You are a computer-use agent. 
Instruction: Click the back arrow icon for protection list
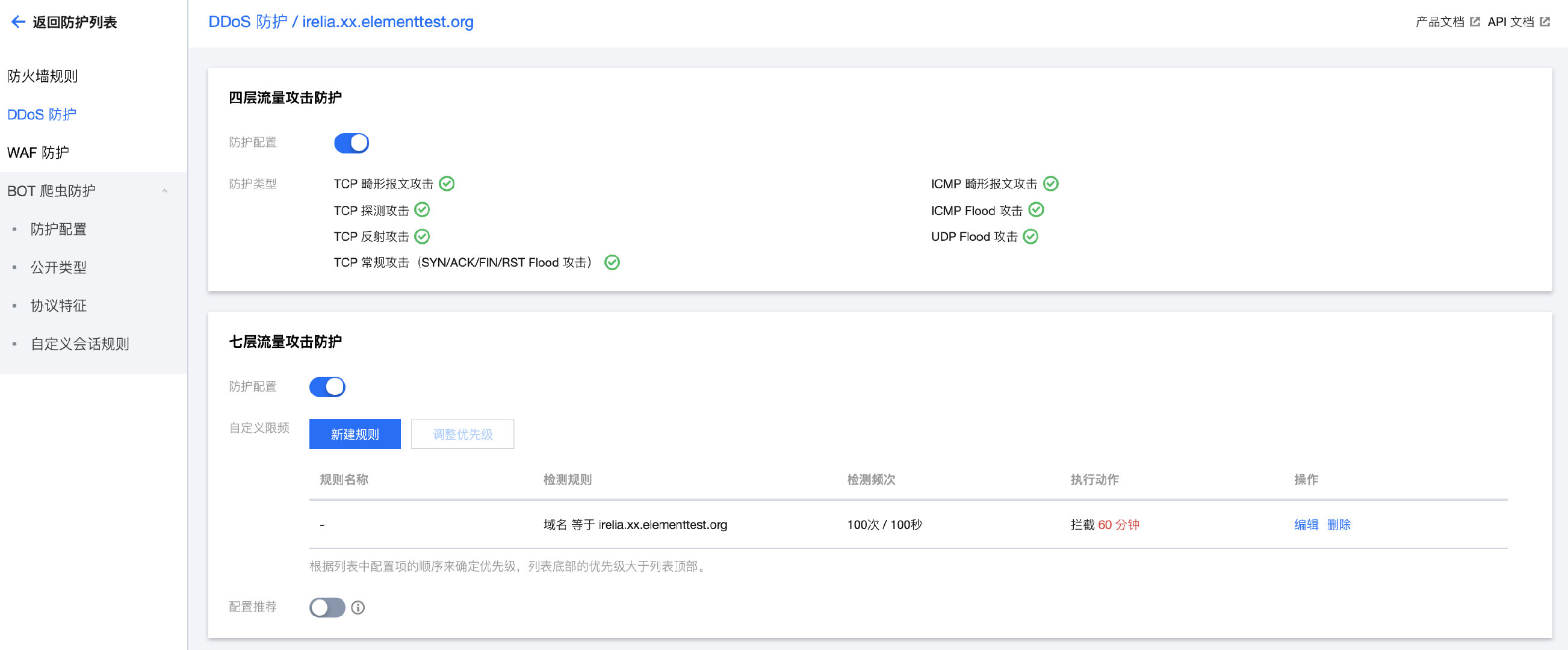point(17,22)
